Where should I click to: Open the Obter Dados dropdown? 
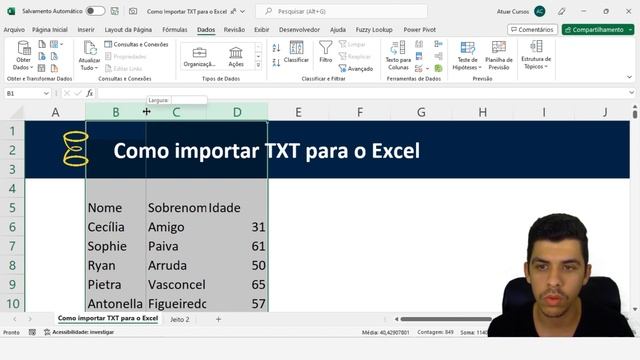23,56
